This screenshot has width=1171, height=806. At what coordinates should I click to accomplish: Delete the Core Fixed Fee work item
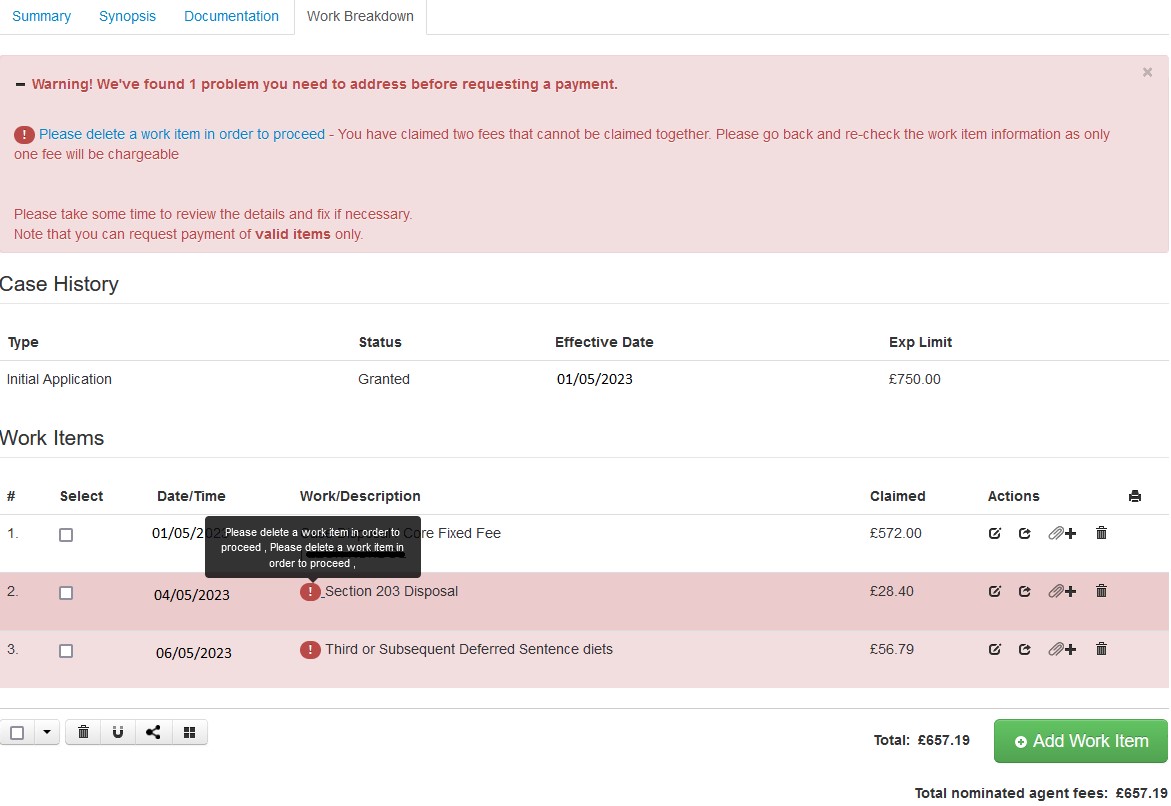(1101, 533)
